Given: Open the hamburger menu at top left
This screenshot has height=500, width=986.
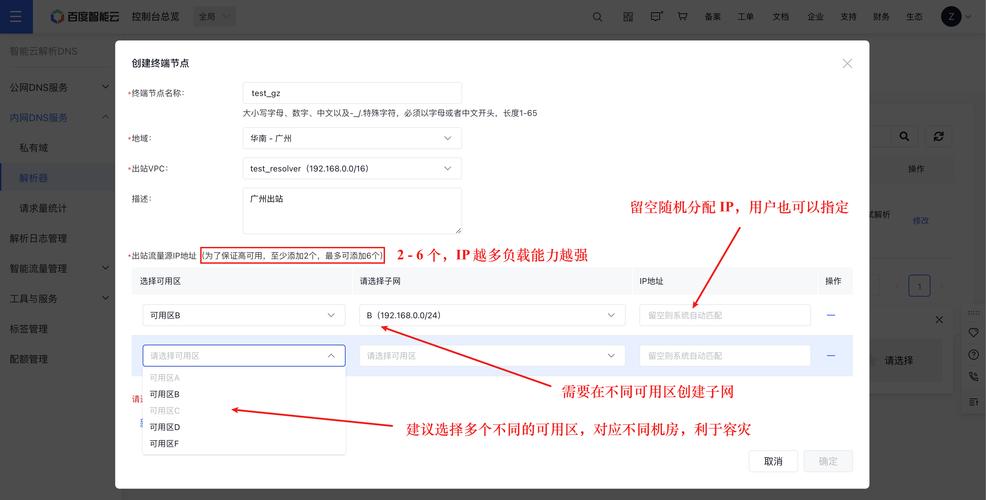Looking at the screenshot, I should [x=15, y=16].
